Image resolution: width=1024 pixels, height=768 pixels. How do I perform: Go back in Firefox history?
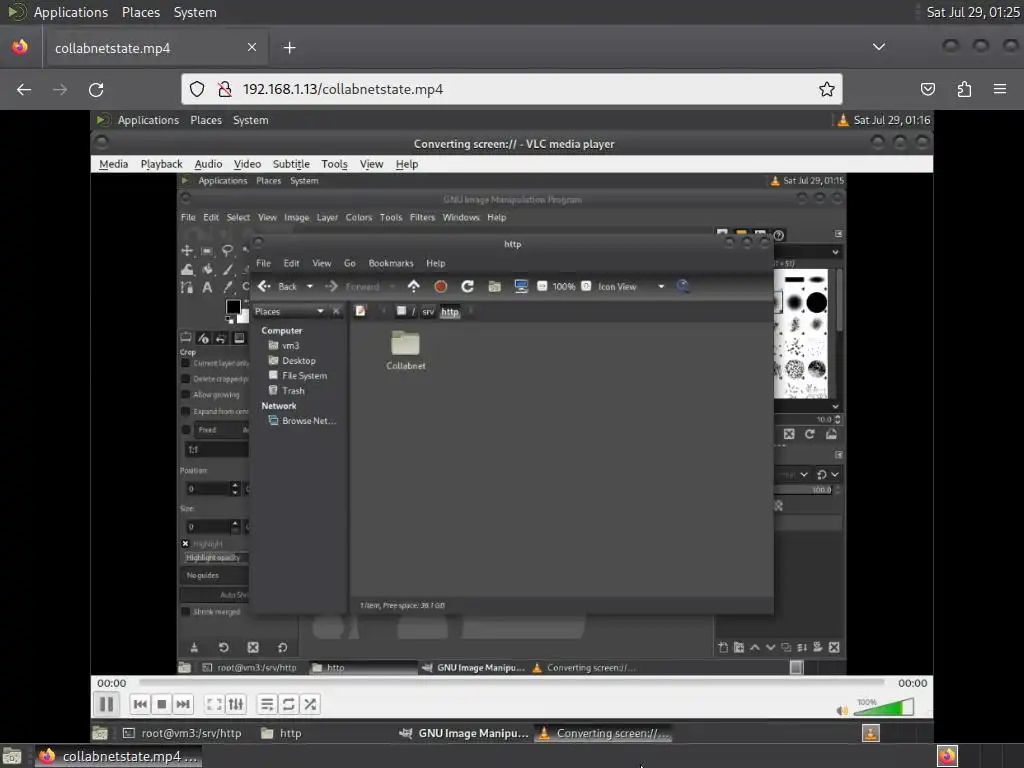click(24, 89)
